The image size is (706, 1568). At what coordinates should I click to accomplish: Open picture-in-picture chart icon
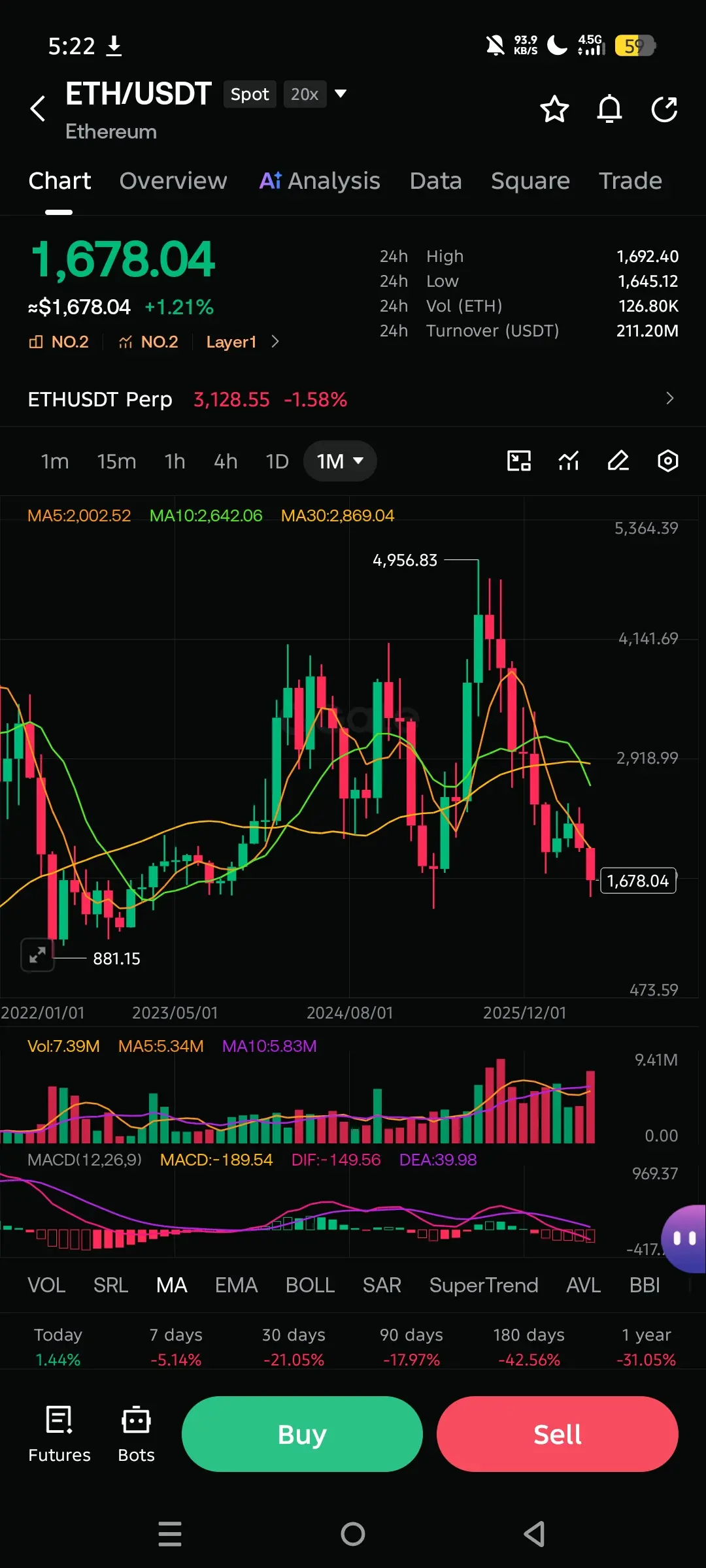519,461
